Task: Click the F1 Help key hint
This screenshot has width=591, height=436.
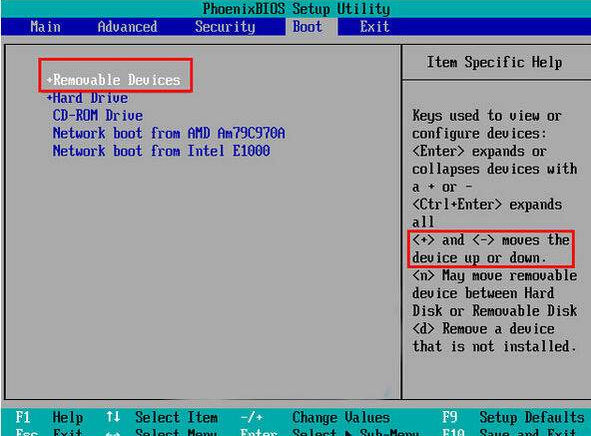Action: [x=49, y=418]
